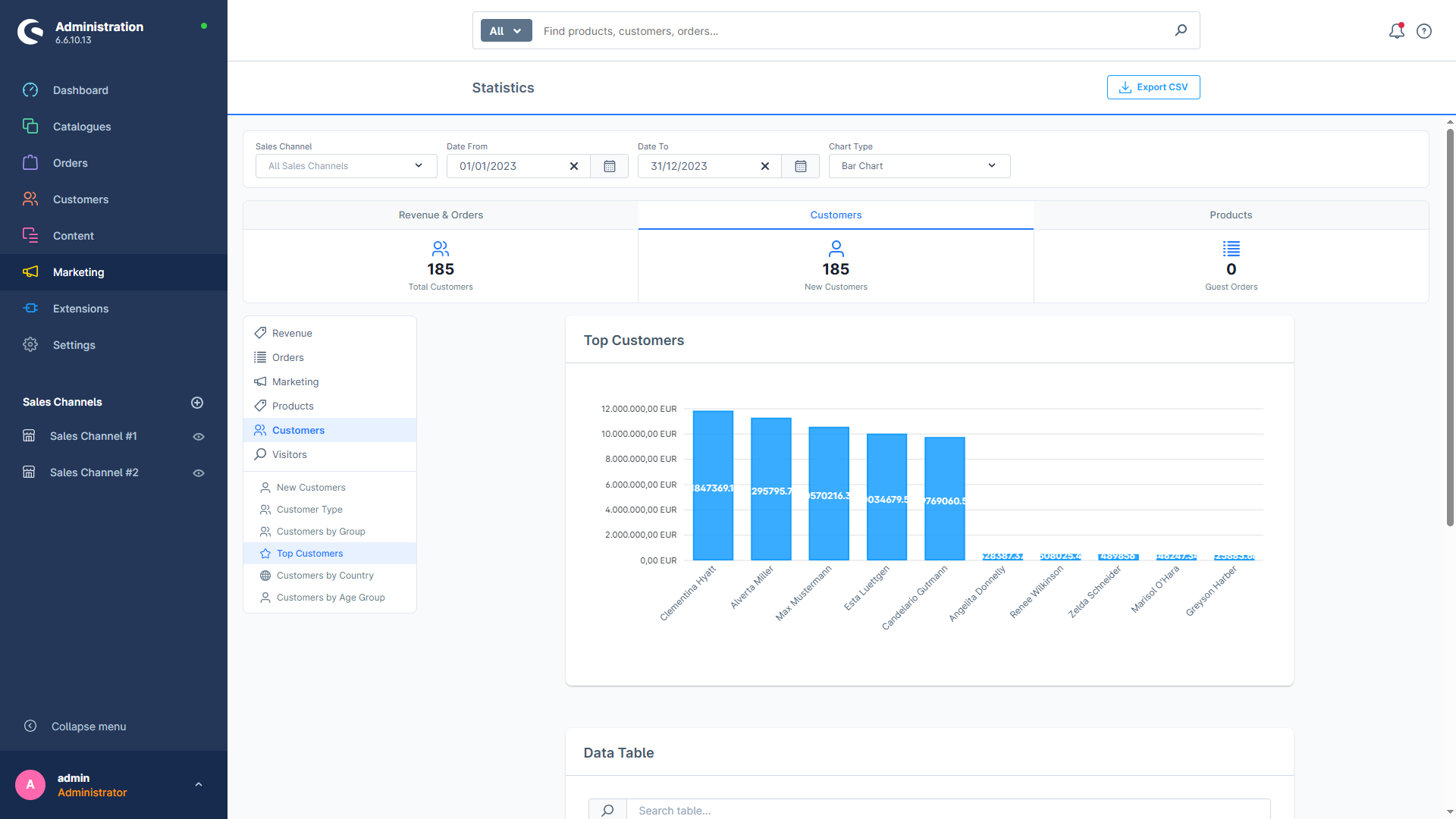1456x819 pixels.
Task: Select Customers by Country in the list
Action: point(325,575)
